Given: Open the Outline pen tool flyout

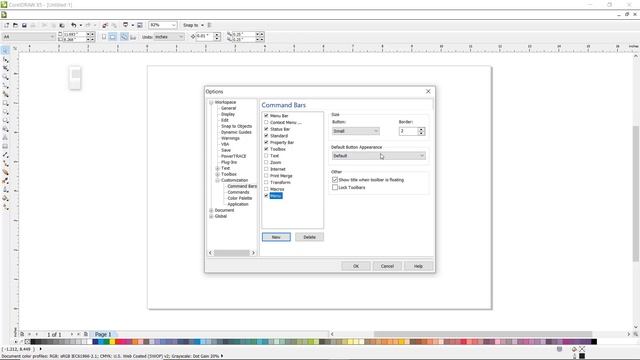Looking at the screenshot, I should (x=5, y=189).
